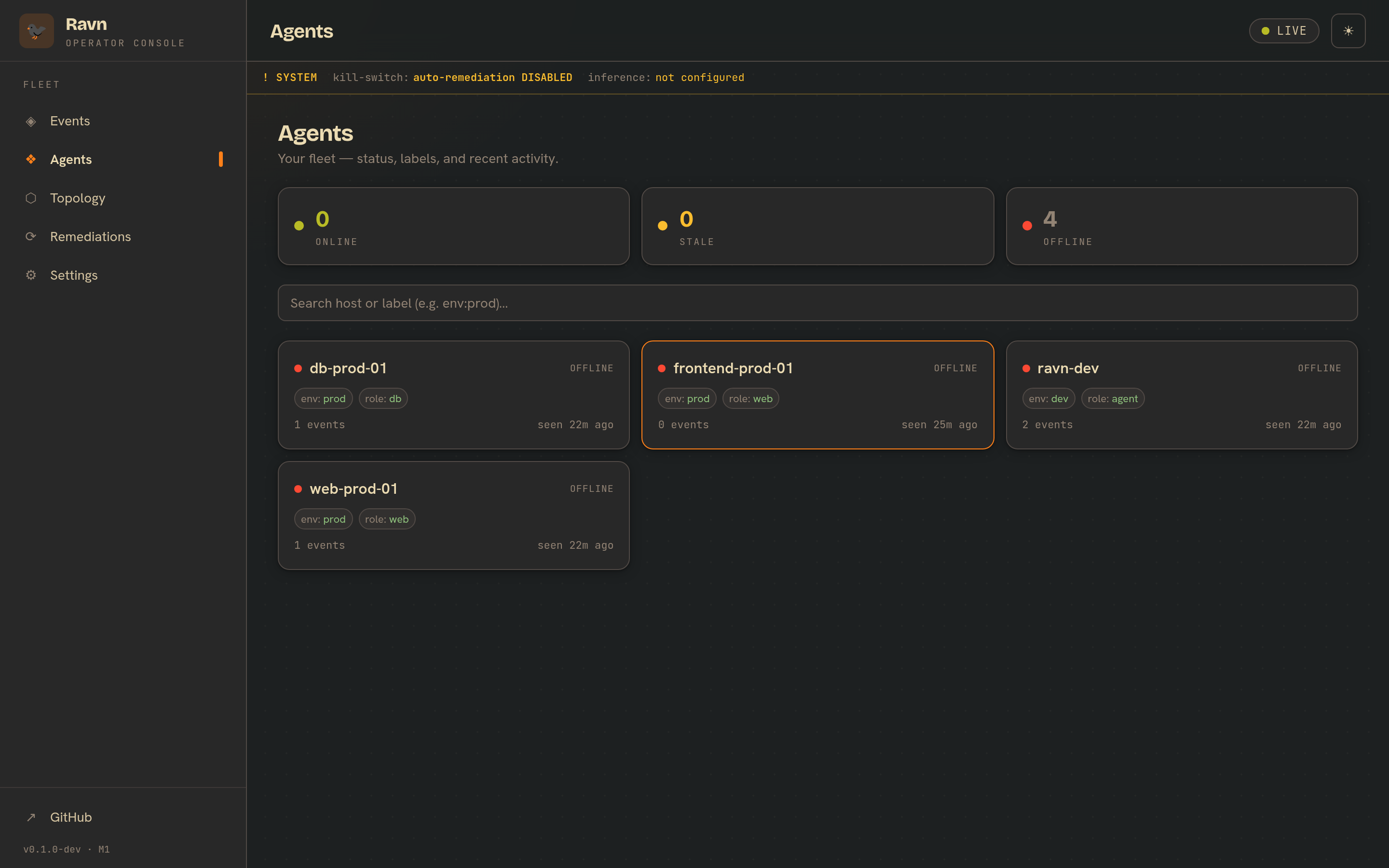
Task: Open the db-prod-01 agent card
Action: pos(453,395)
